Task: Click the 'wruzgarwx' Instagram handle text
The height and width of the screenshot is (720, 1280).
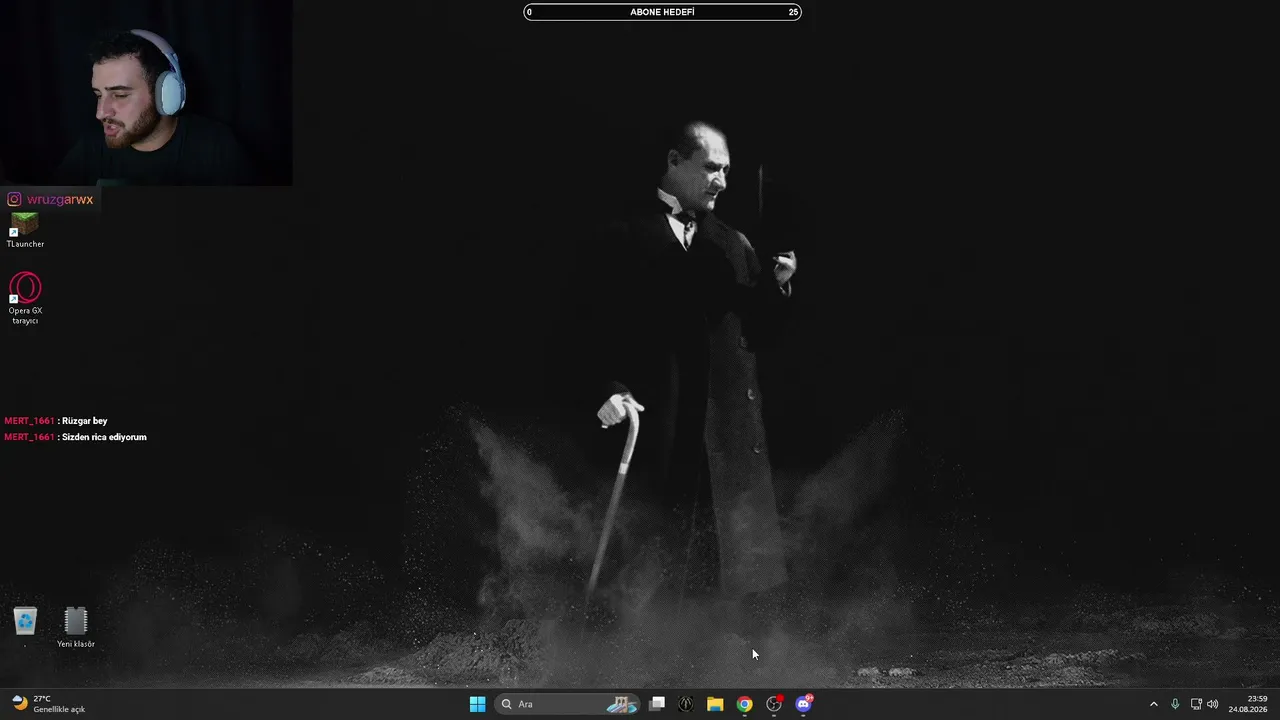Action: point(60,200)
